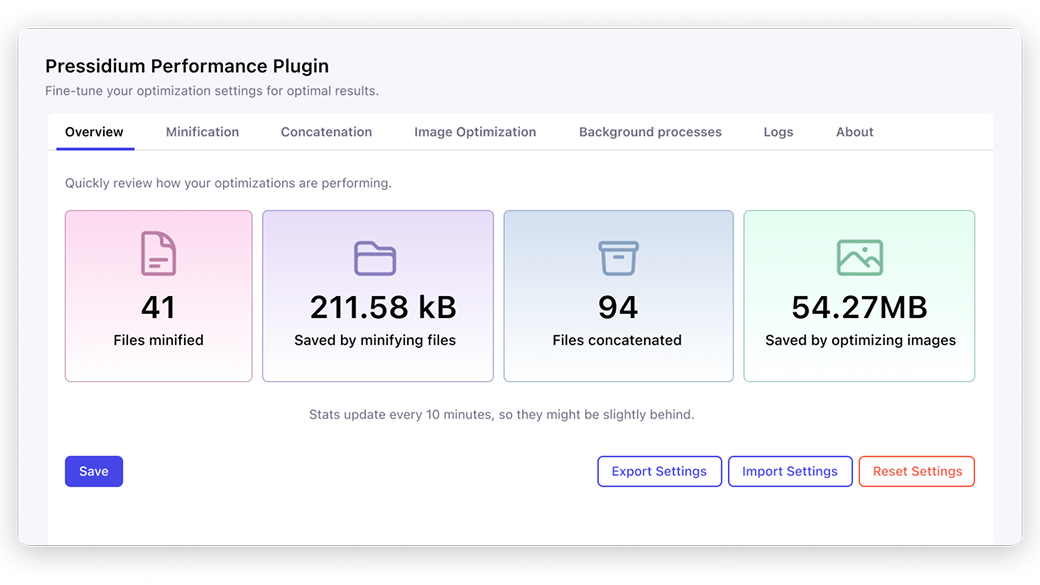Click the Pressidium Performance Plugin heading
The image size is (1040, 585).
click(187, 66)
